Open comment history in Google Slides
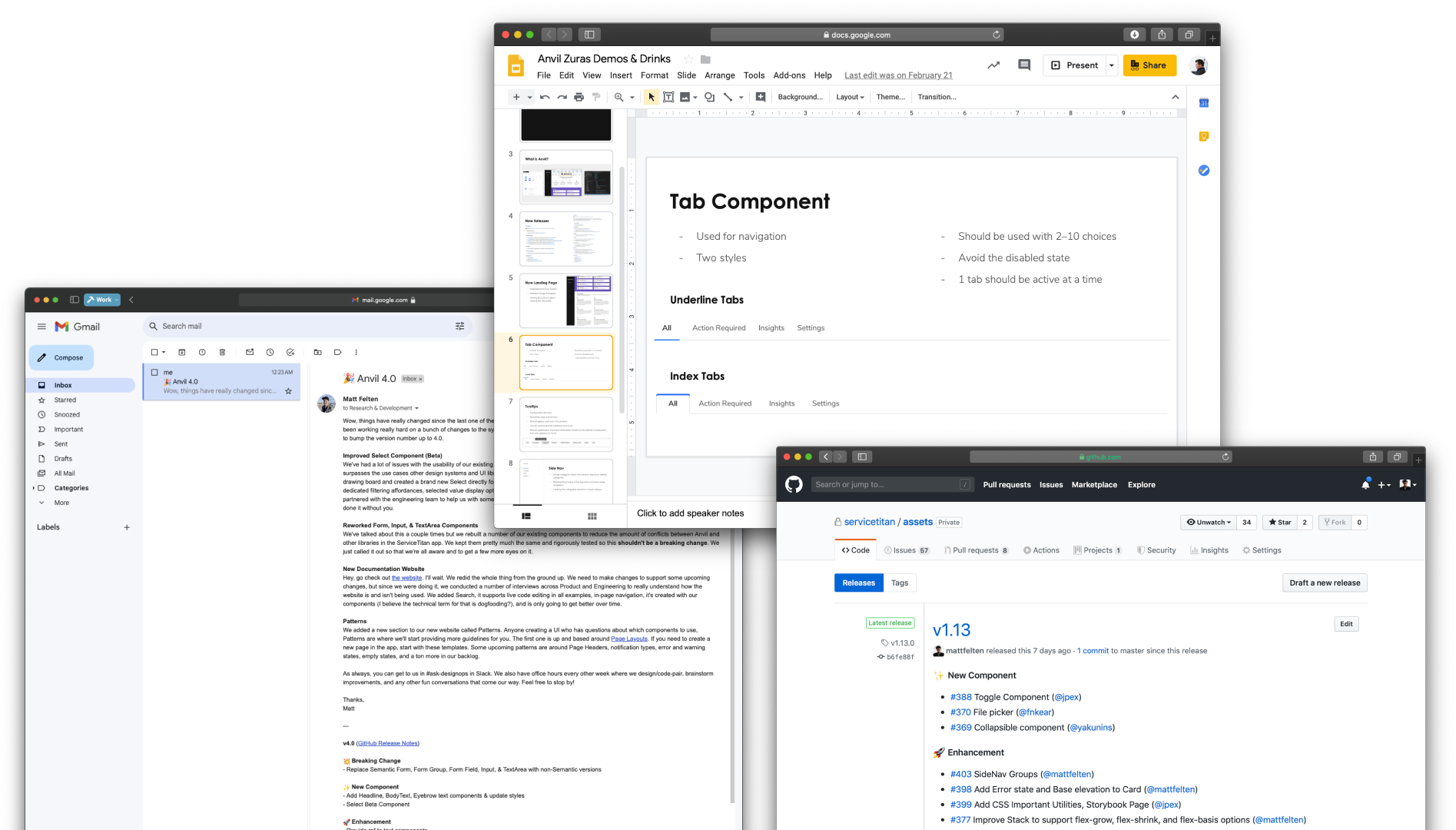This screenshot has height=830, width=1456. point(1023,65)
